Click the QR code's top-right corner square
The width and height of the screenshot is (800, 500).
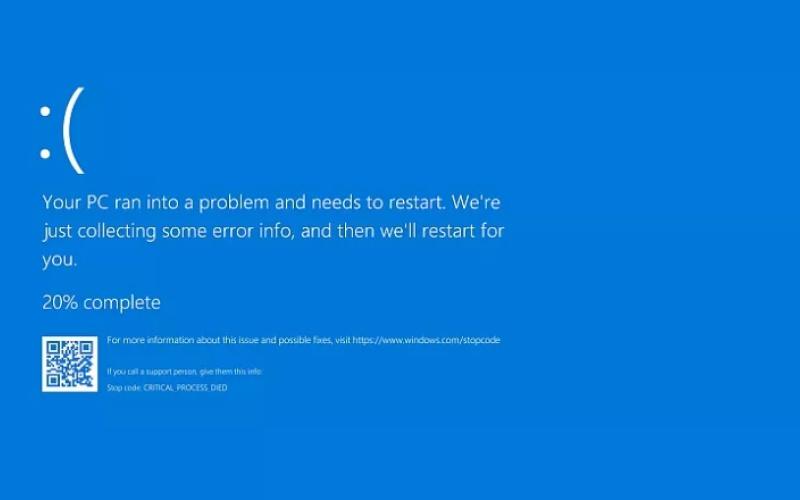86,348
